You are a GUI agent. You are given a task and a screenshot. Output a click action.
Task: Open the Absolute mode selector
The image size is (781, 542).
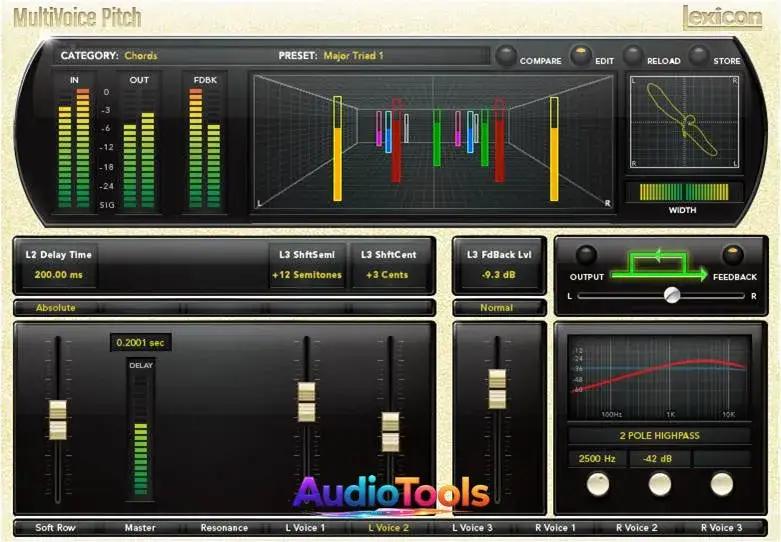tap(55, 308)
